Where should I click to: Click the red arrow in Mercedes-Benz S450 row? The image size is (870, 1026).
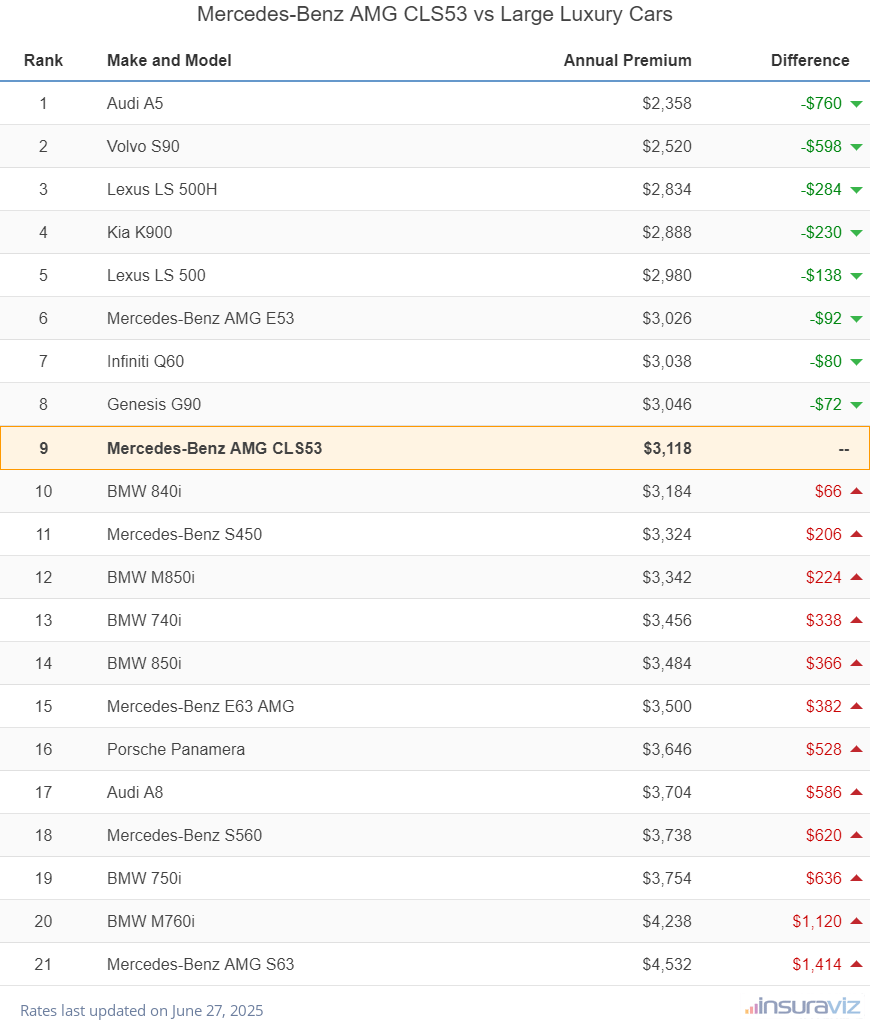[856, 534]
